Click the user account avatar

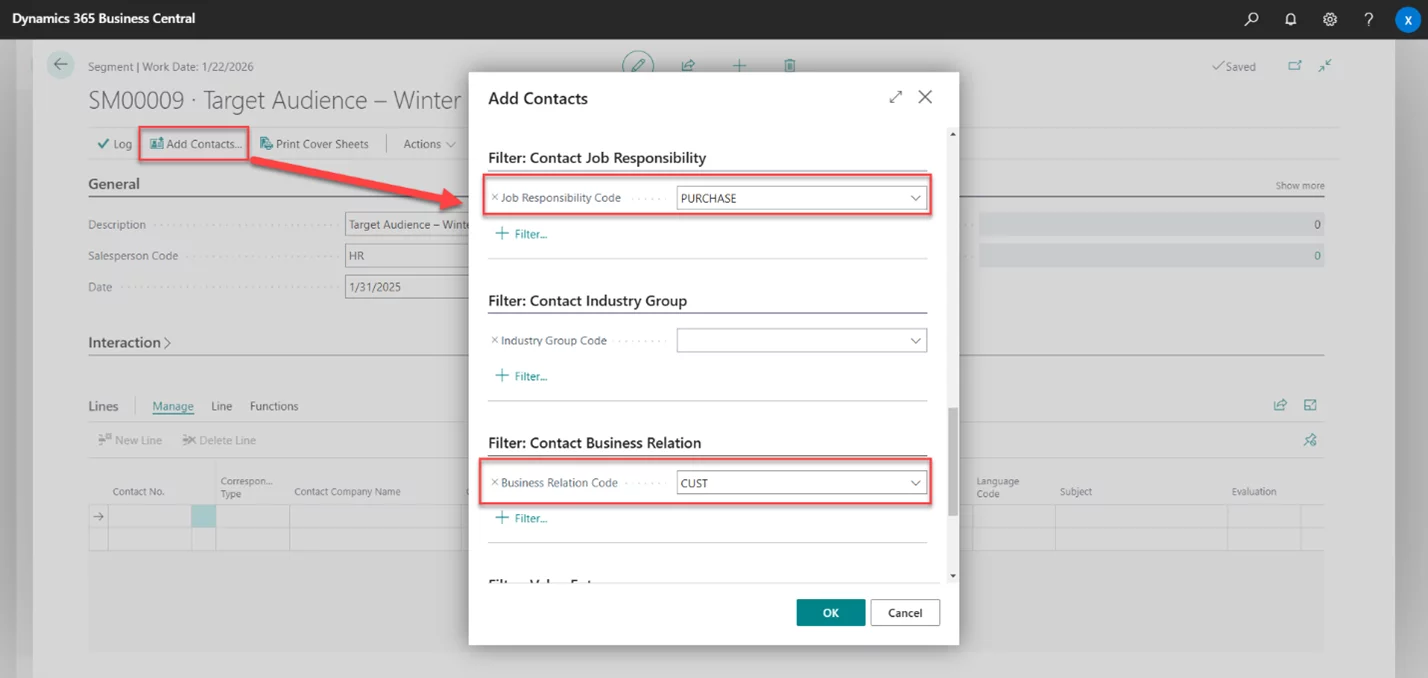[x=1408, y=19]
